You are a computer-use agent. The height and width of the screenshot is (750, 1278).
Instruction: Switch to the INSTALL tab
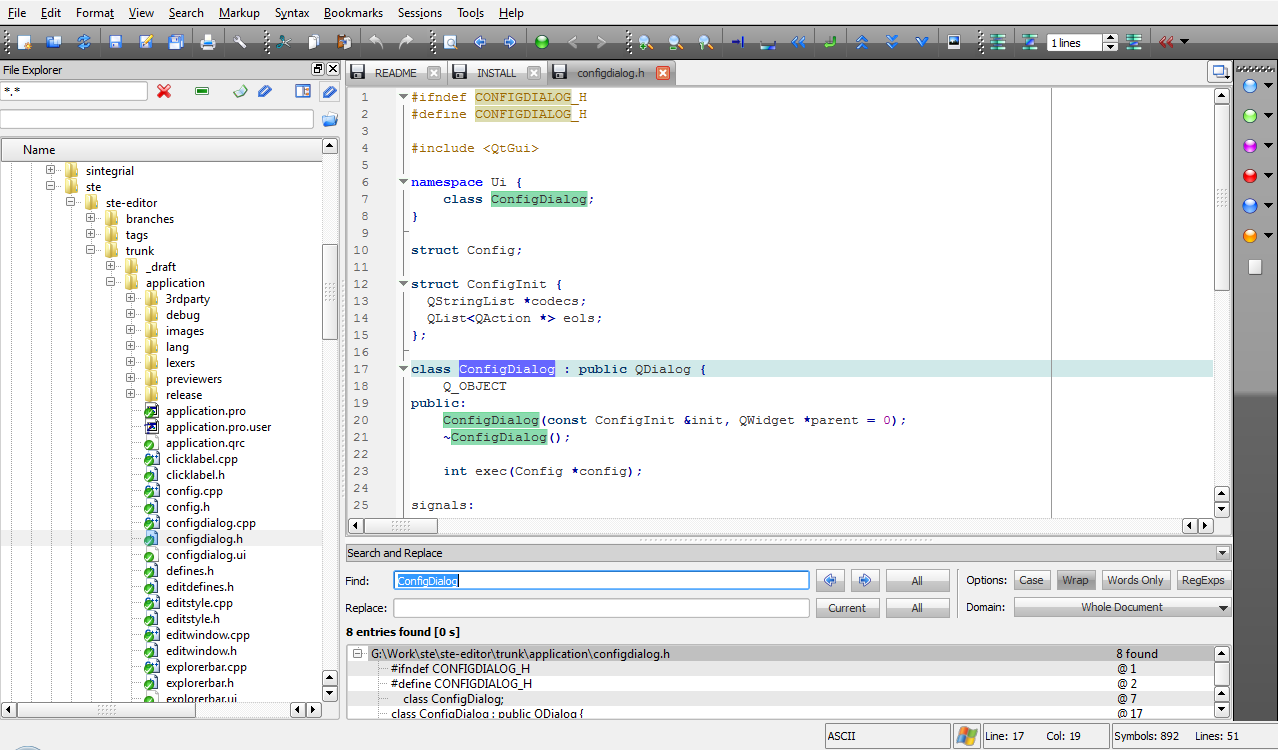pos(496,73)
